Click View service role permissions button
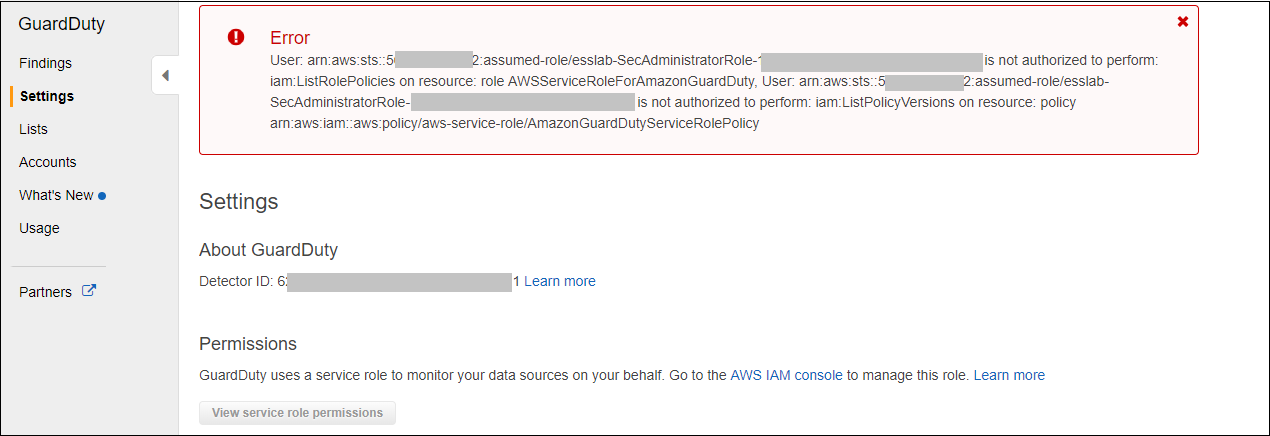Screen dimensions: 1270x436 pos(297,412)
